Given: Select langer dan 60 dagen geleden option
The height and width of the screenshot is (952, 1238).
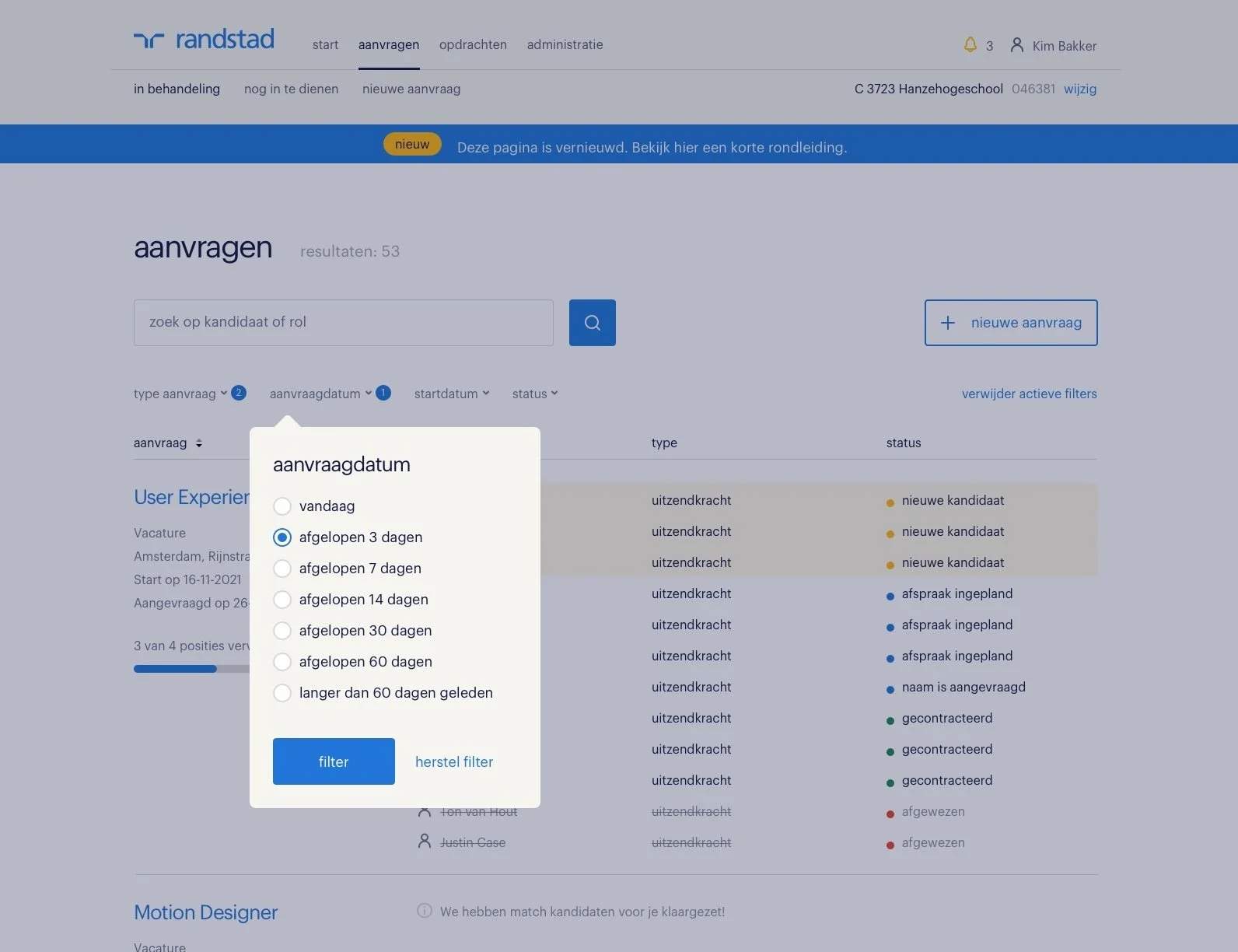Looking at the screenshot, I should point(282,693).
